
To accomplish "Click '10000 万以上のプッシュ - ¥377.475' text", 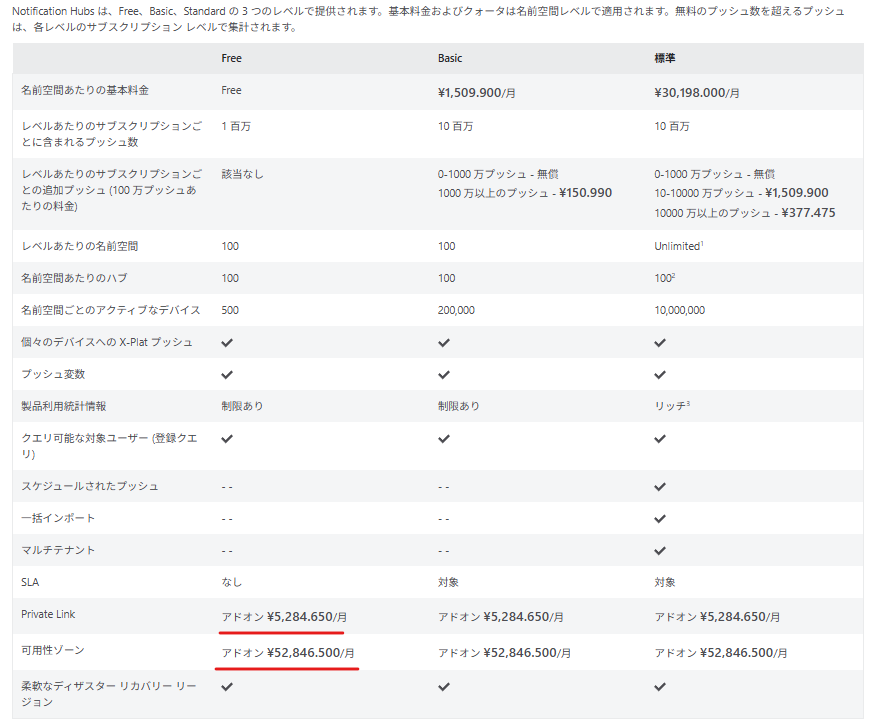I will point(744,213).
